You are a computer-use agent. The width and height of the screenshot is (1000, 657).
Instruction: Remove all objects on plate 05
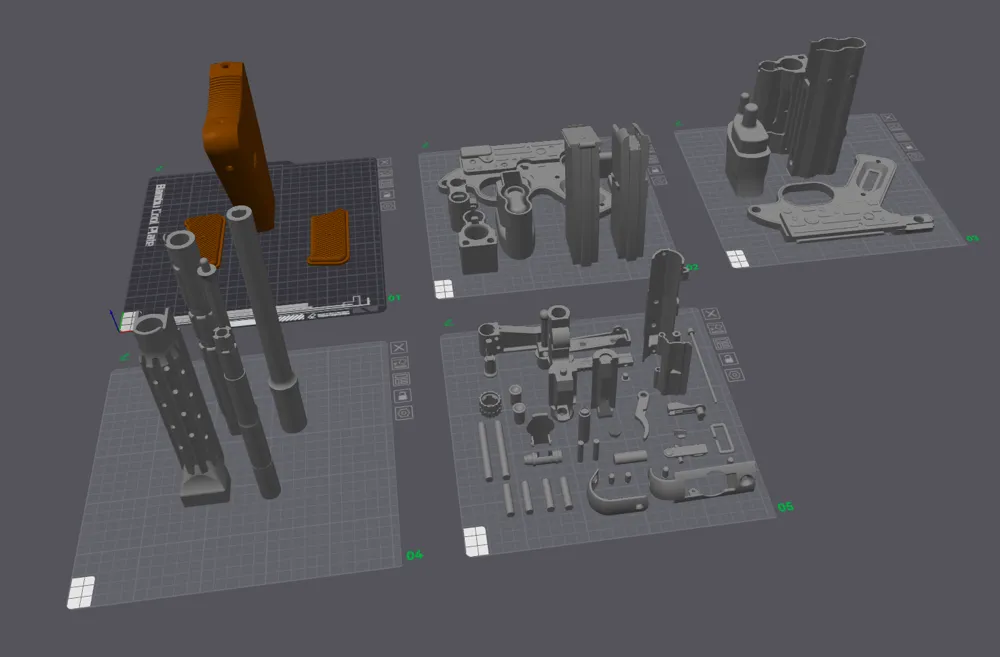[x=710, y=313]
